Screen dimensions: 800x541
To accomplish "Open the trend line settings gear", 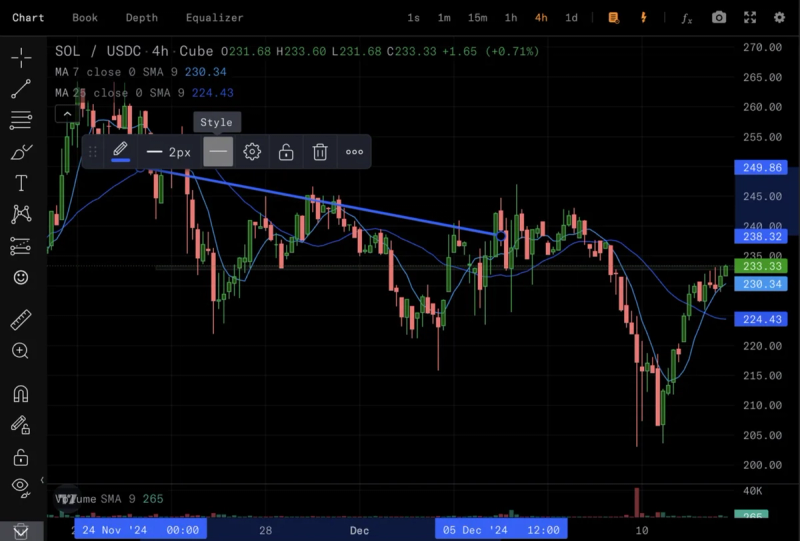I will point(252,152).
